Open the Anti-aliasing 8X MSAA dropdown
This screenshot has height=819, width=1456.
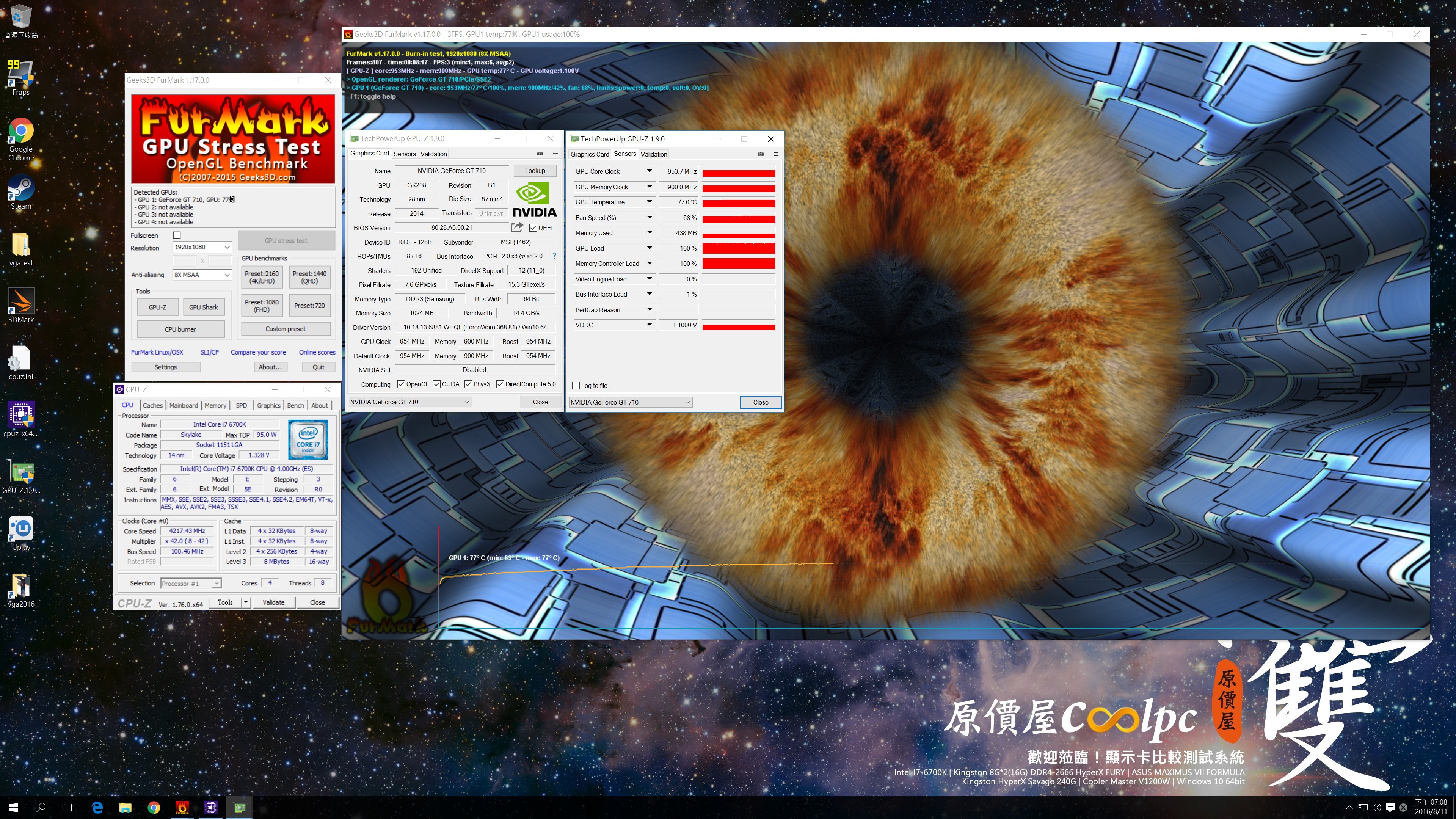pyautogui.click(x=202, y=275)
